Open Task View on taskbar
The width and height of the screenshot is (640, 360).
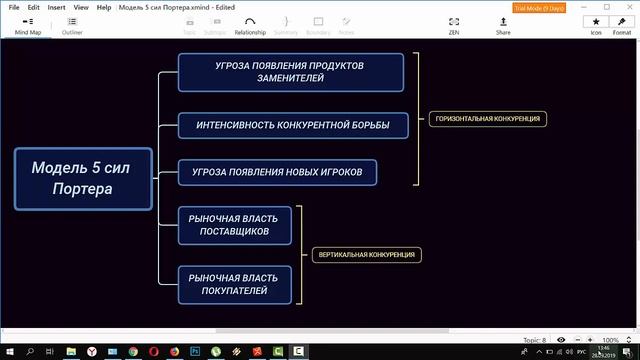[50, 351]
